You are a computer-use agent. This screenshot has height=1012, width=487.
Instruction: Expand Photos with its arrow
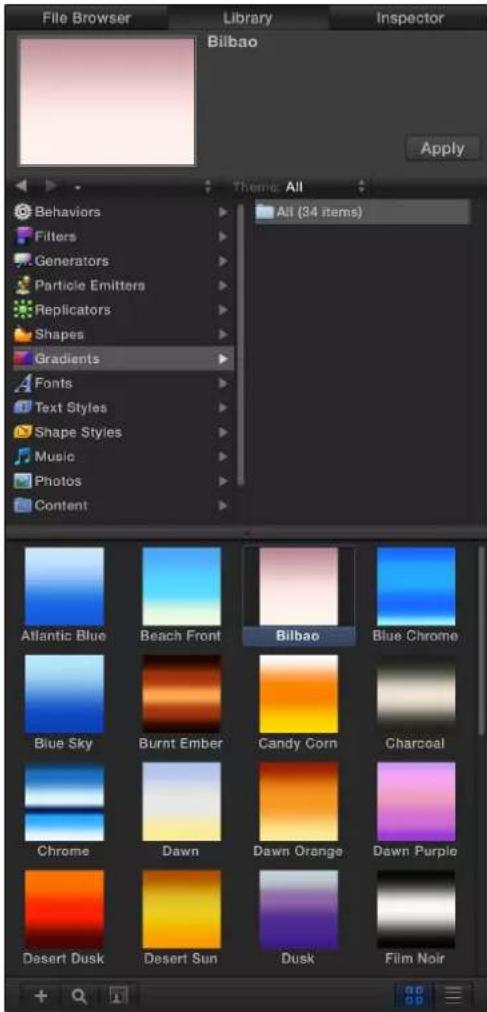click(x=223, y=481)
